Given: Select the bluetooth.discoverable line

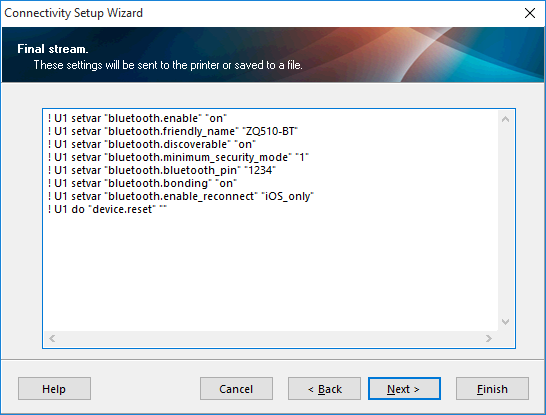Looking at the screenshot, I should [x=152, y=144].
